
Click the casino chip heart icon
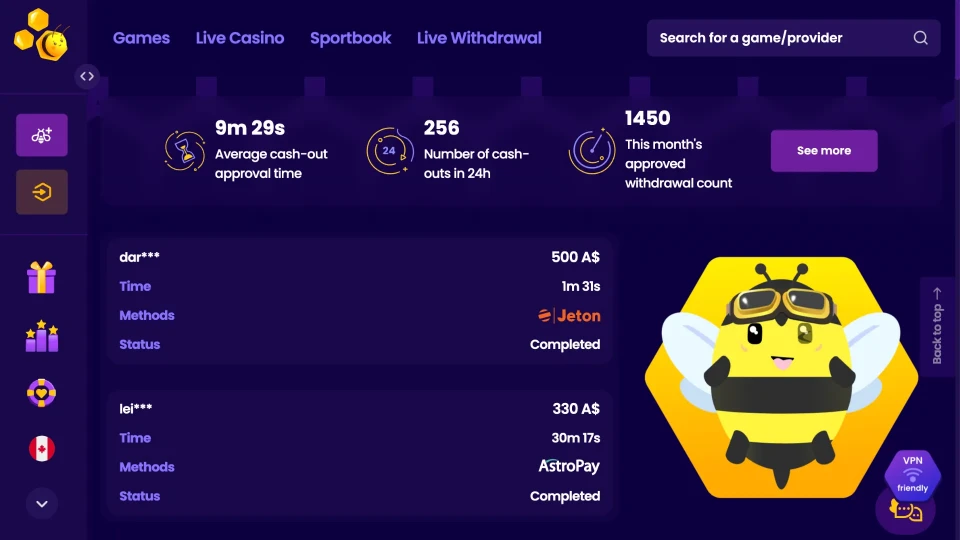(x=42, y=393)
